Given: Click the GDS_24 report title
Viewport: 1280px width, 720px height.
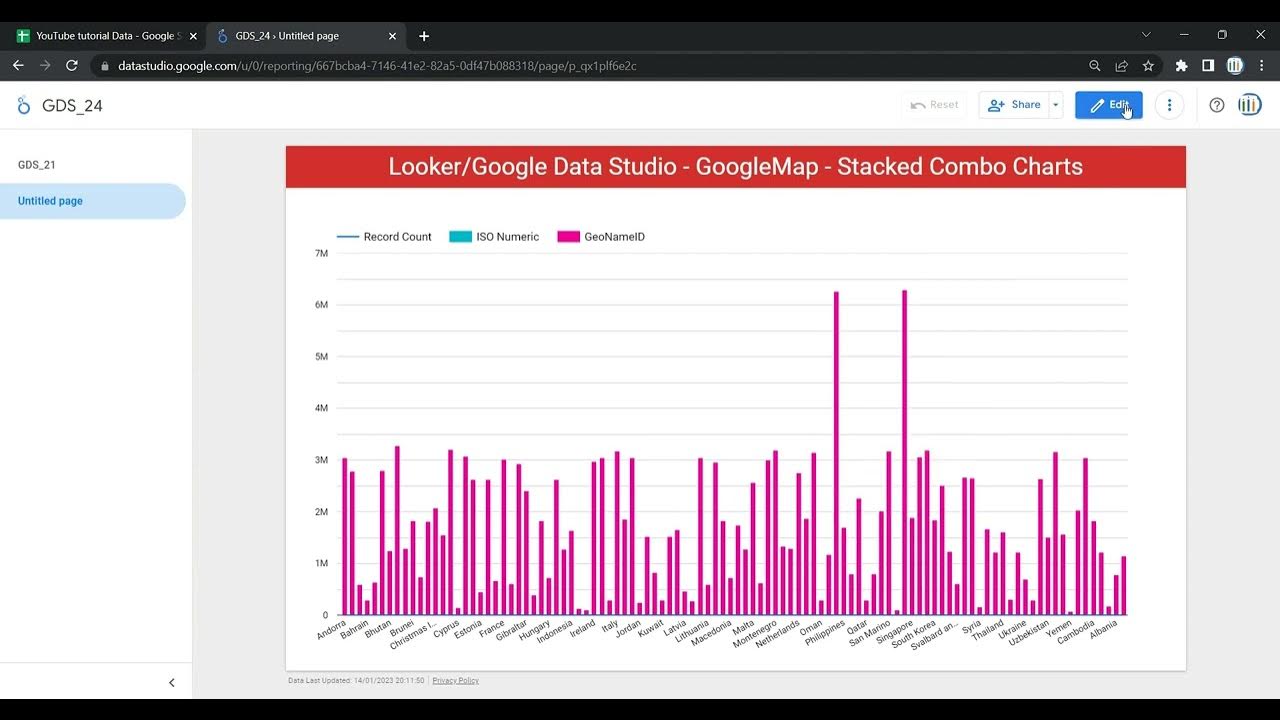Looking at the screenshot, I should (72, 106).
